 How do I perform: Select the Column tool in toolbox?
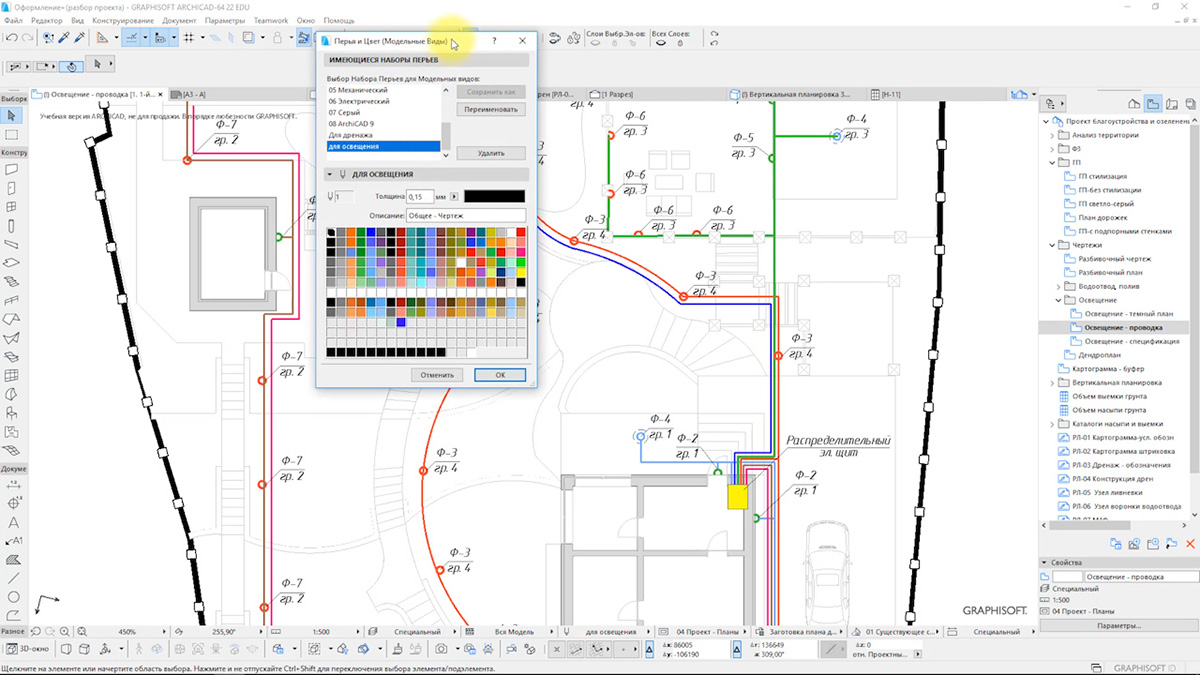pyautogui.click(x=12, y=225)
